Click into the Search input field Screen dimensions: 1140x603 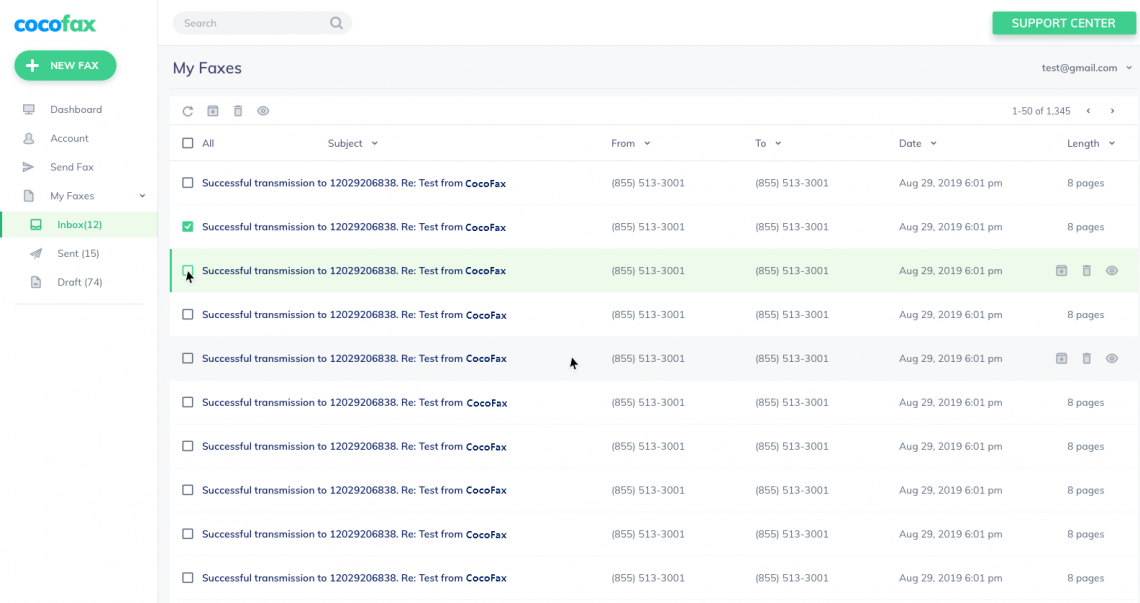pos(250,23)
